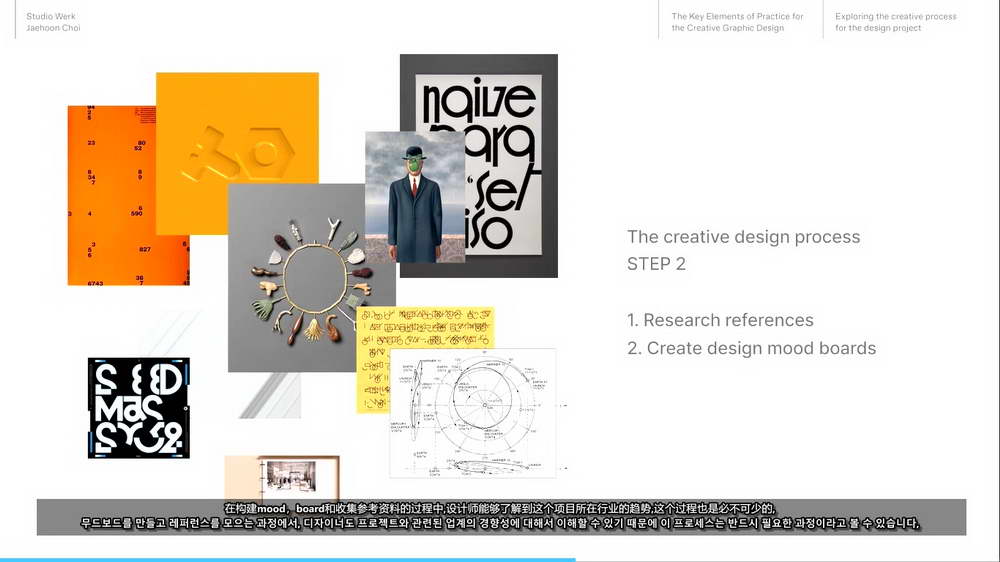Open the orbital diagram drawing

click(x=473, y=413)
